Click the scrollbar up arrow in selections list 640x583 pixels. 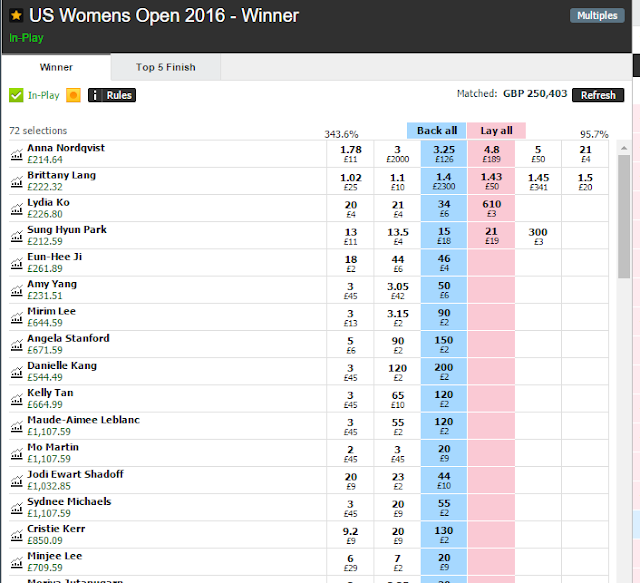point(624,148)
